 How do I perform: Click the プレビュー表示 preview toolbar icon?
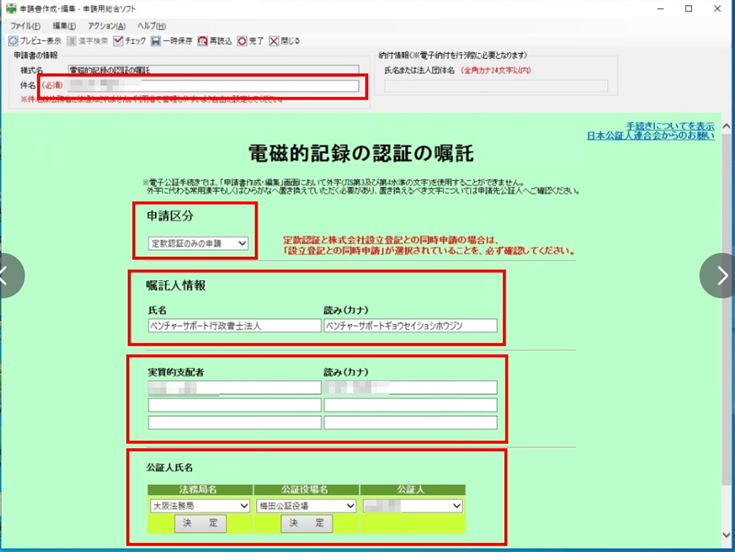click(13, 41)
